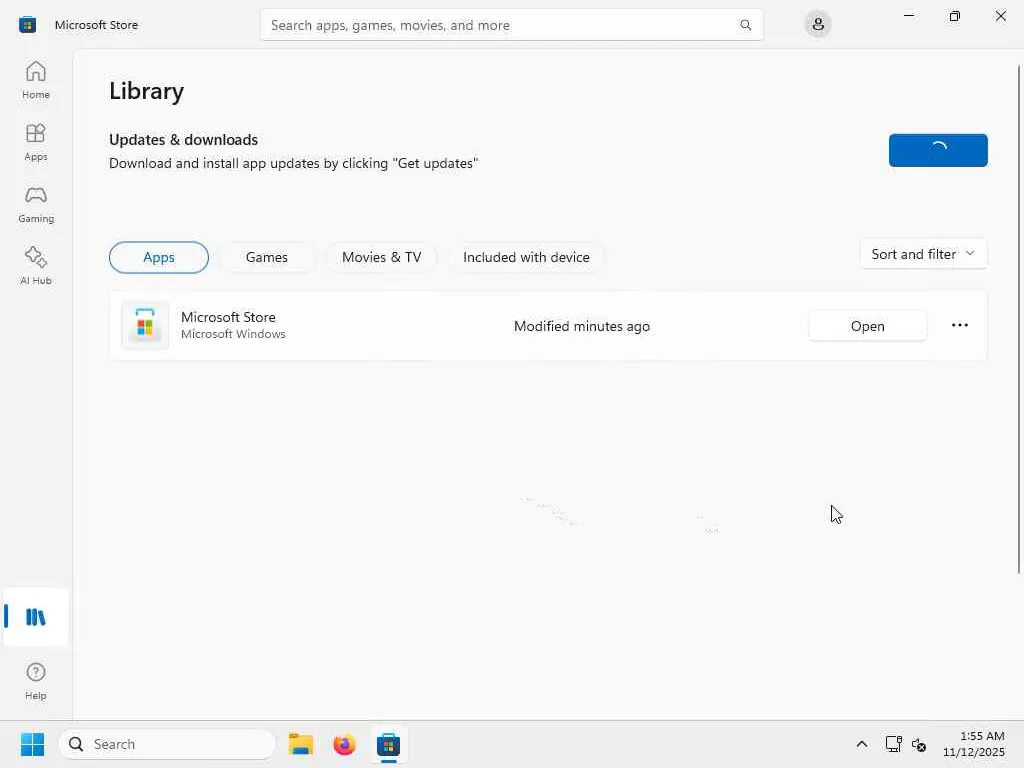
Task: Open the Apps section in sidebar
Action: (x=36, y=142)
